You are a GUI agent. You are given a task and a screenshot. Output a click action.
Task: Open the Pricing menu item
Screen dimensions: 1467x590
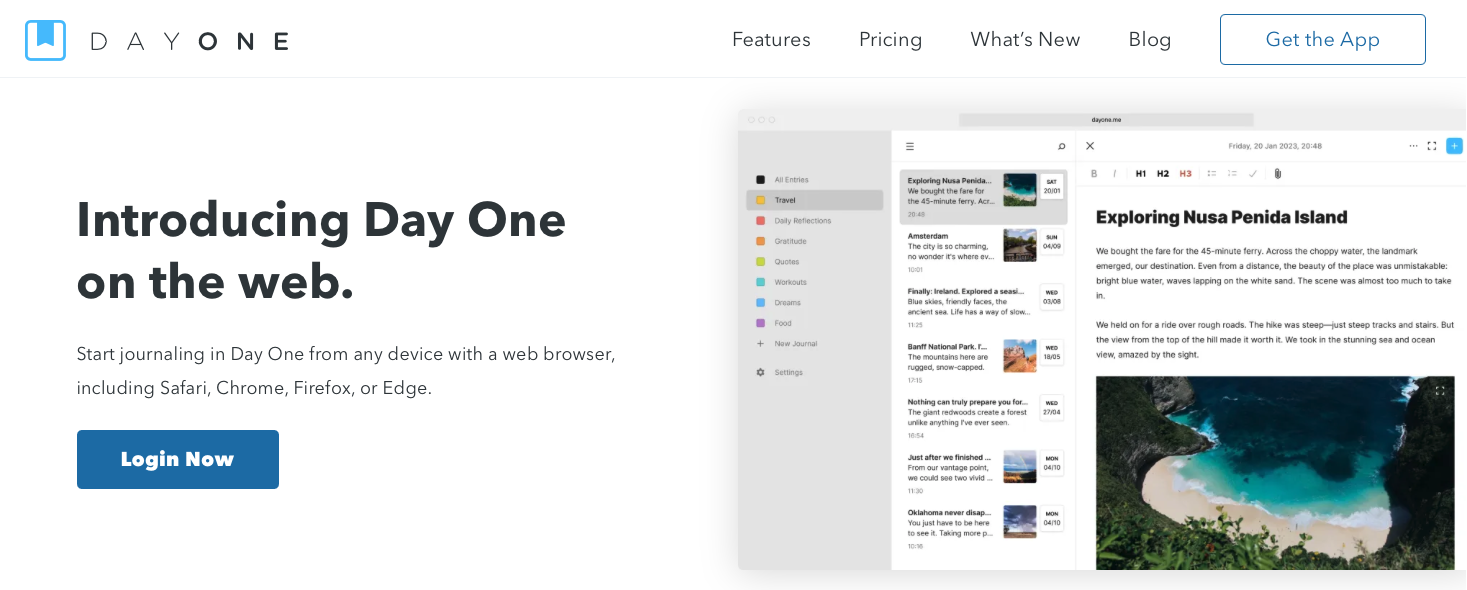click(890, 39)
